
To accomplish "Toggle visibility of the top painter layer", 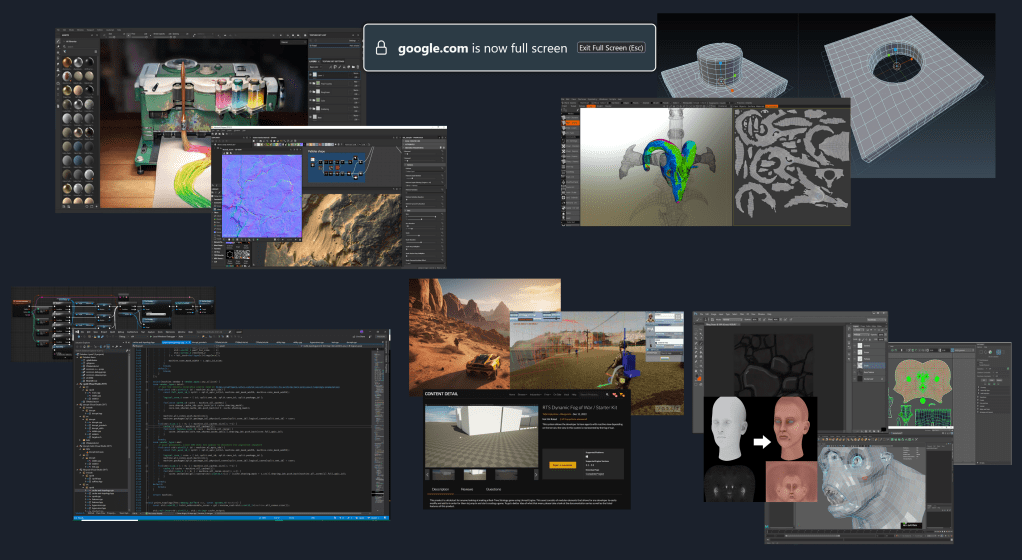I will [312, 75].
